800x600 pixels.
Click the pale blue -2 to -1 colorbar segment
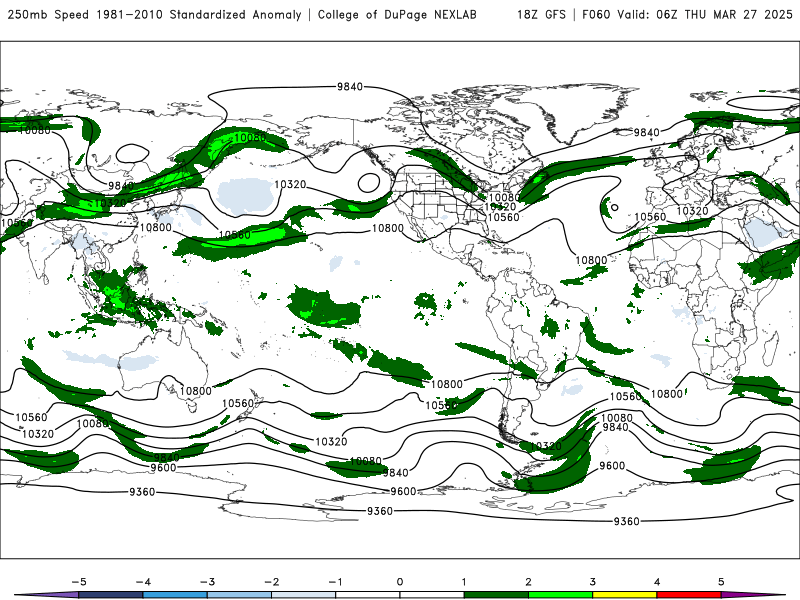click(x=304, y=595)
